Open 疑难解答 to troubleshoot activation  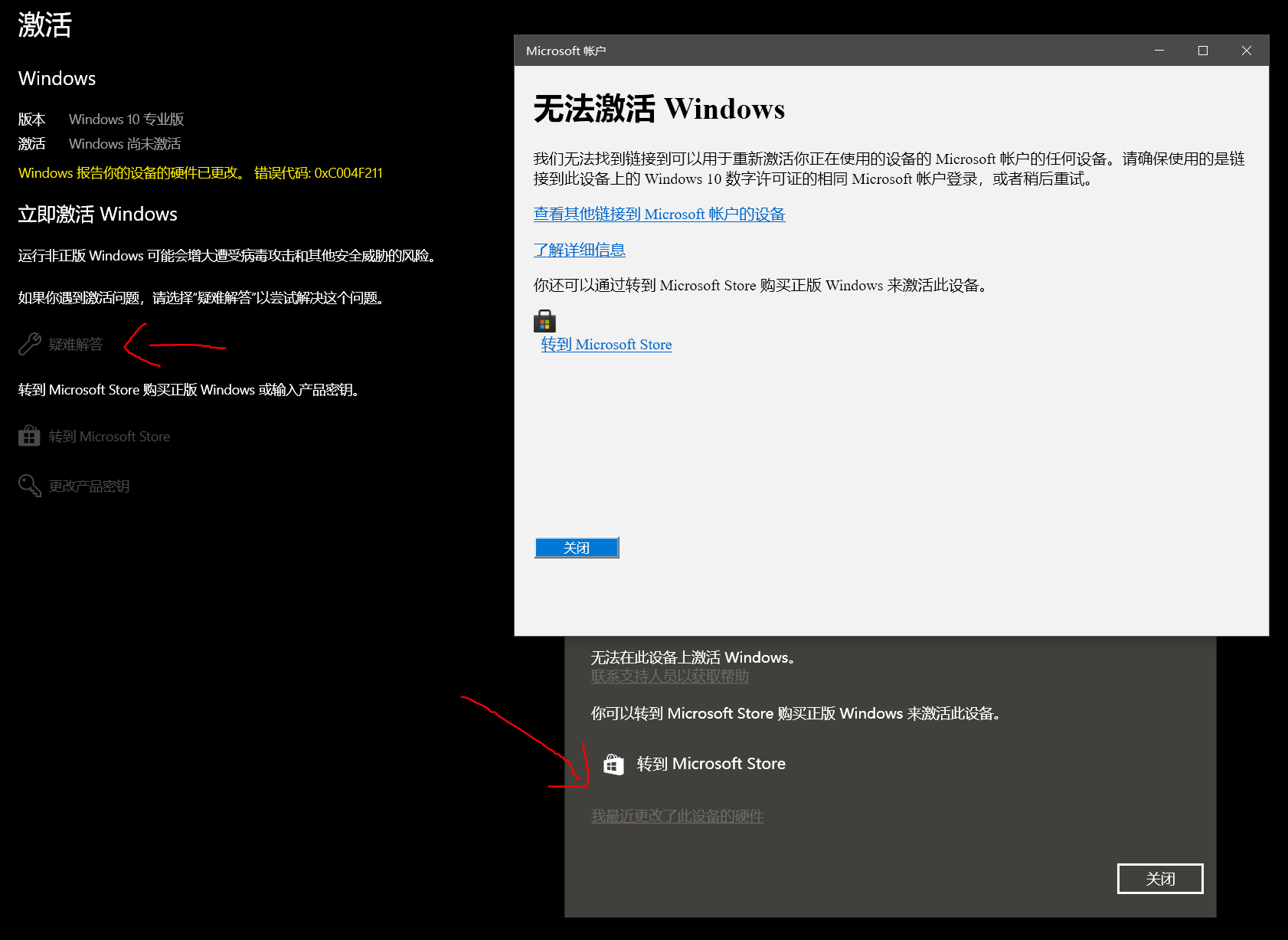pos(77,344)
